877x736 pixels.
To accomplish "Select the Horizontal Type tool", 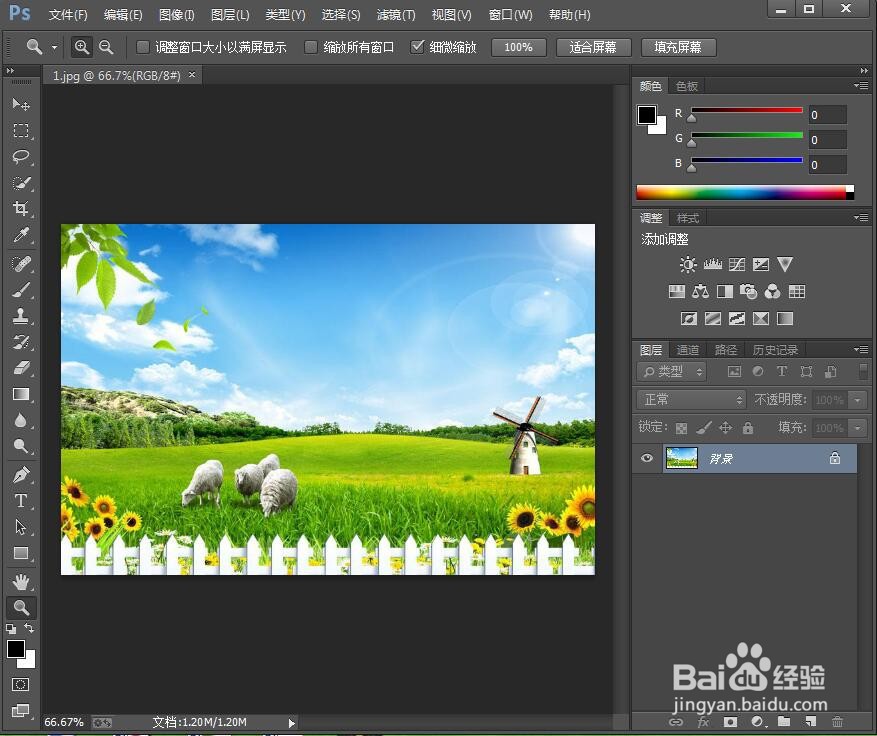I will [x=21, y=501].
